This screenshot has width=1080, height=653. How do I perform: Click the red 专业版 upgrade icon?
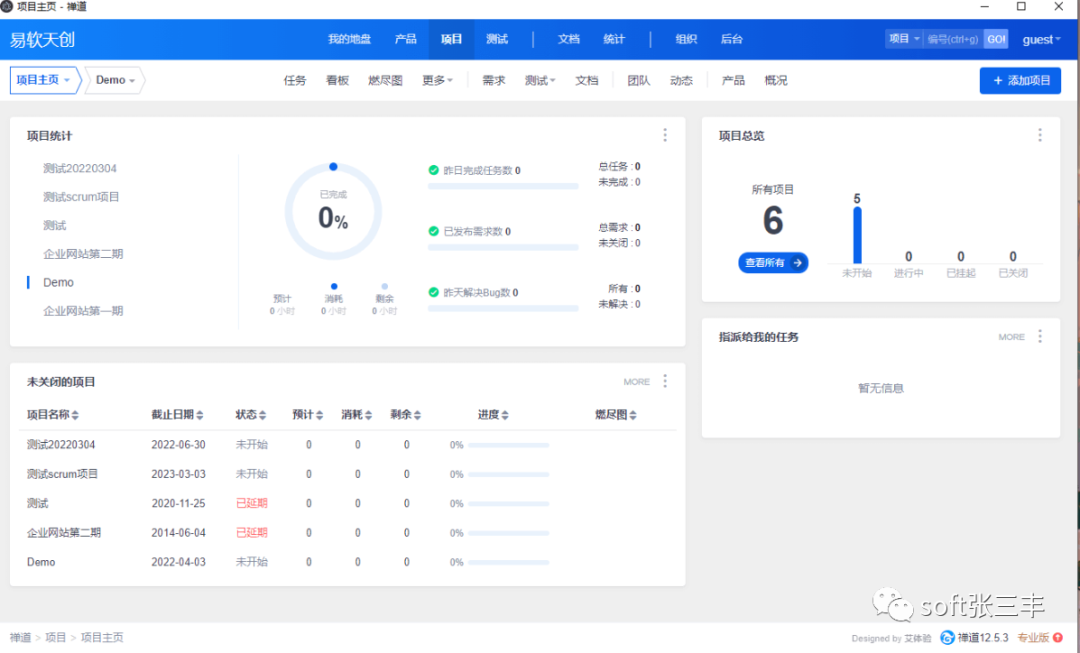pos(1058,638)
